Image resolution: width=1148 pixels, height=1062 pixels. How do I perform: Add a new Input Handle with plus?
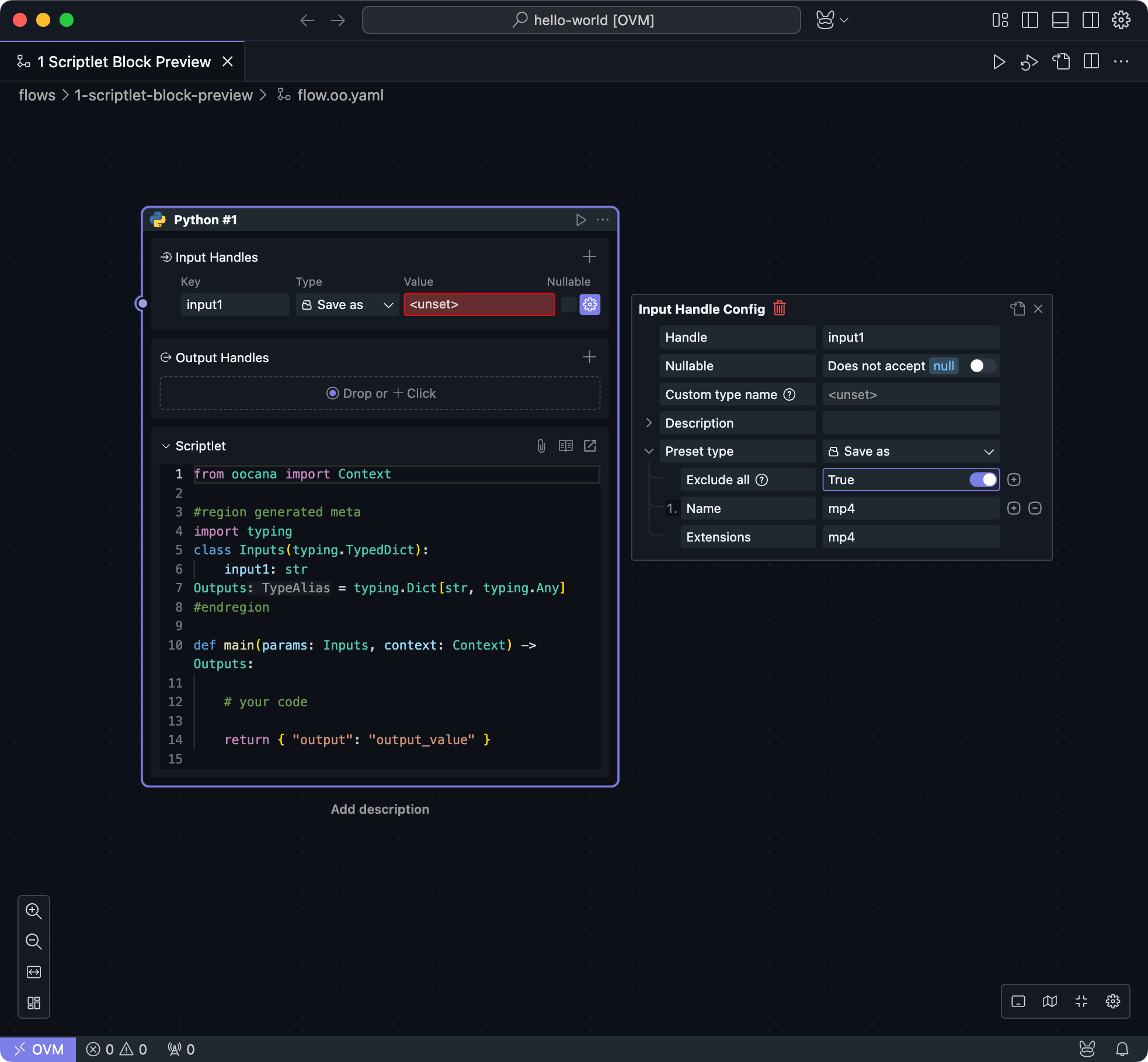click(589, 256)
